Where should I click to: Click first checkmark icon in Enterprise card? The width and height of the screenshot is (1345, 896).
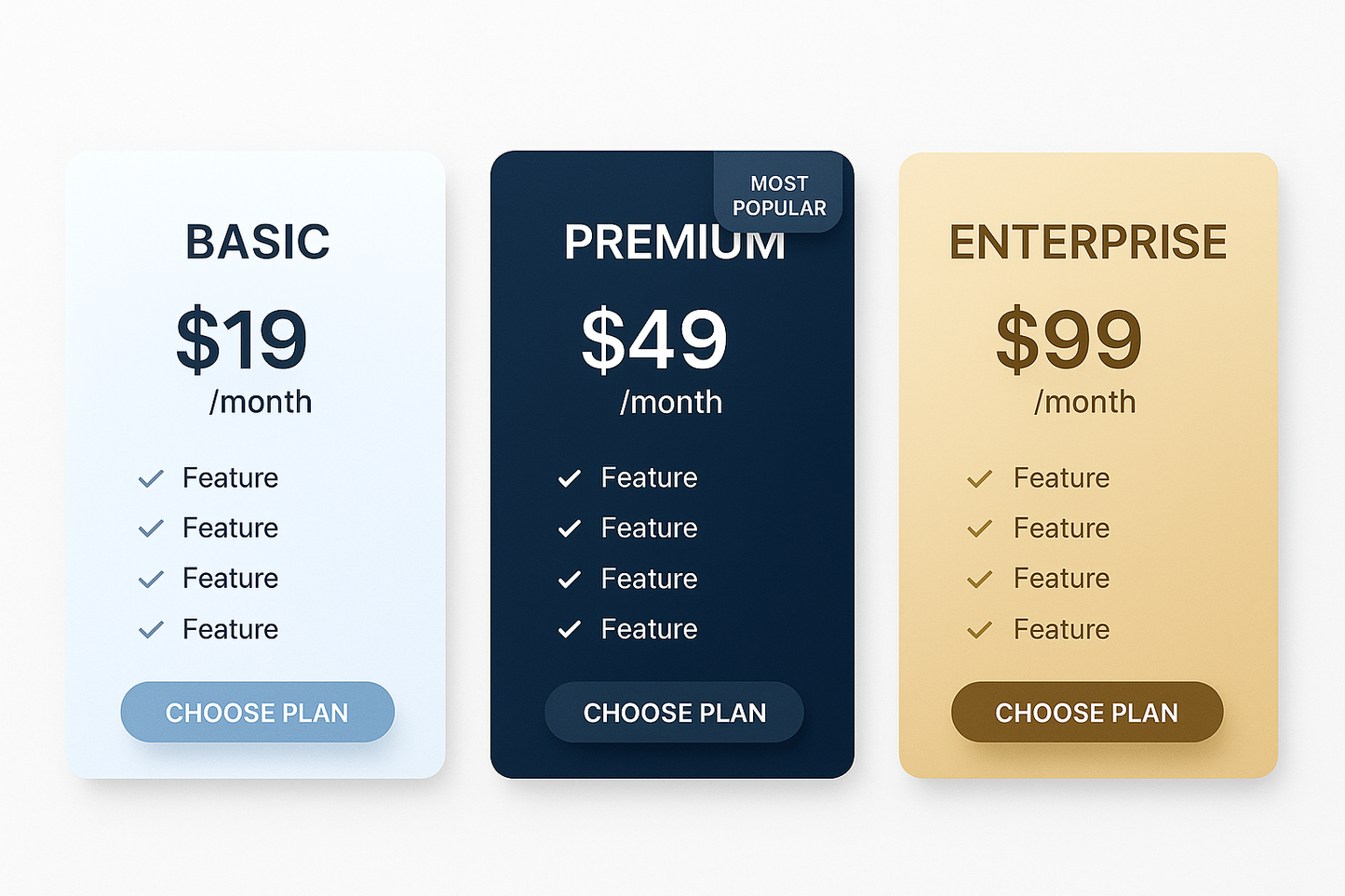[979, 478]
